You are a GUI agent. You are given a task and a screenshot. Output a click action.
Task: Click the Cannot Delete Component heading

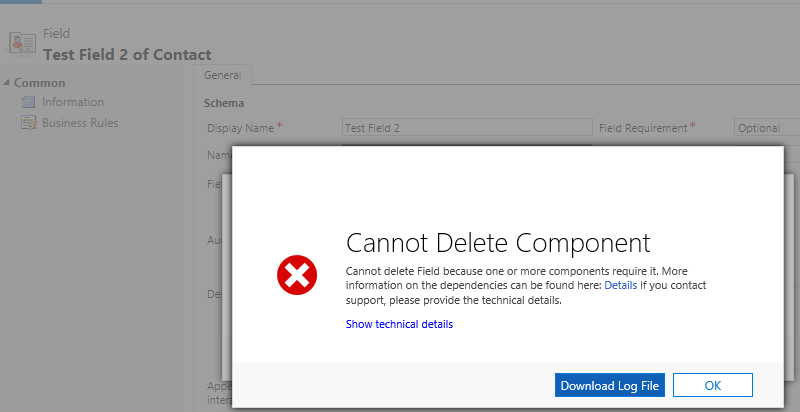[497, 243]
